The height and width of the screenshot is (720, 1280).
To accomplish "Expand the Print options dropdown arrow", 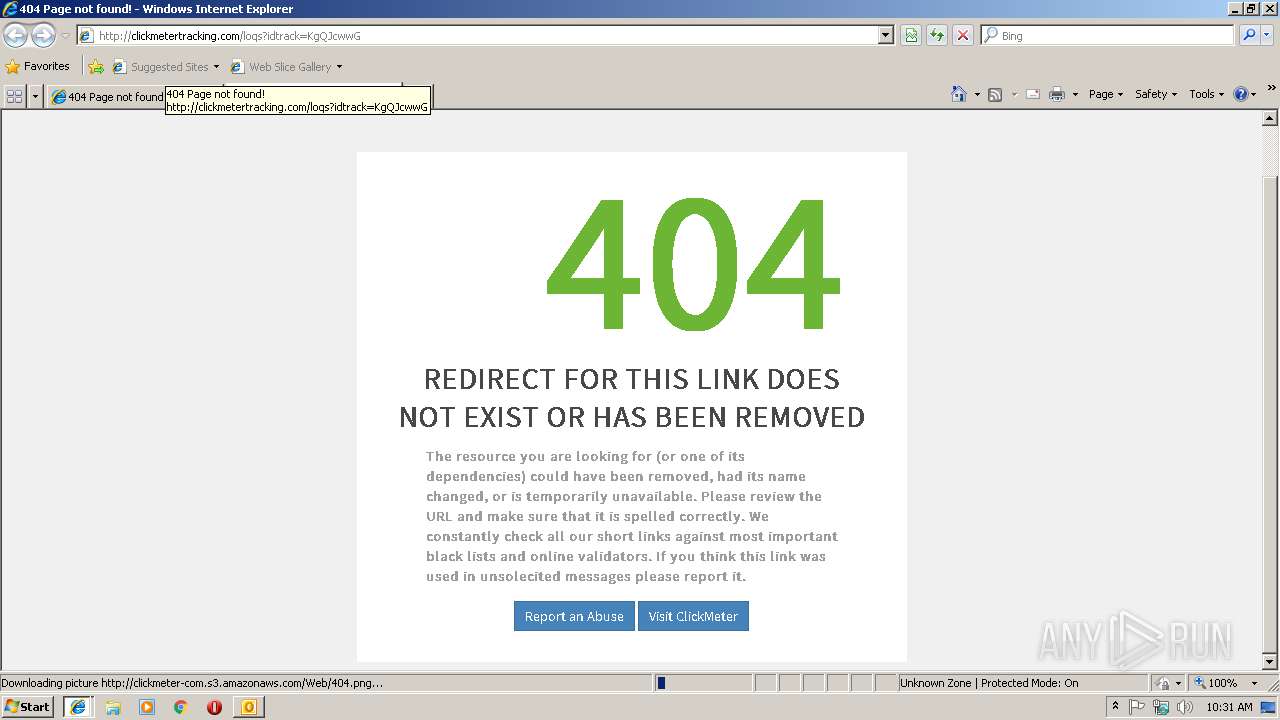I will coord(1075,94).
